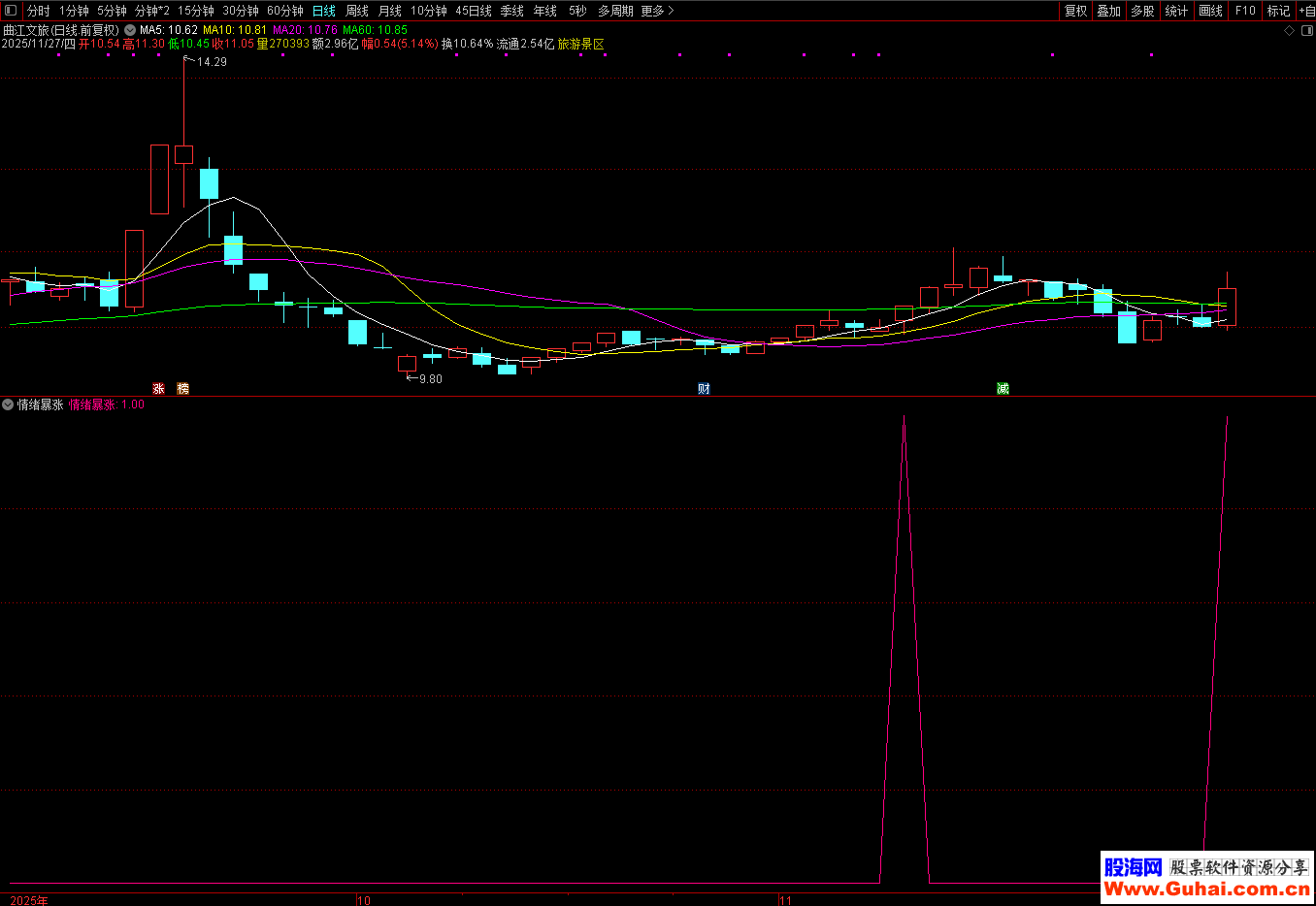Click the 榜 event marker icon
The height and width of the screenshot is (906, 1316).
click(x=183, y=388)
